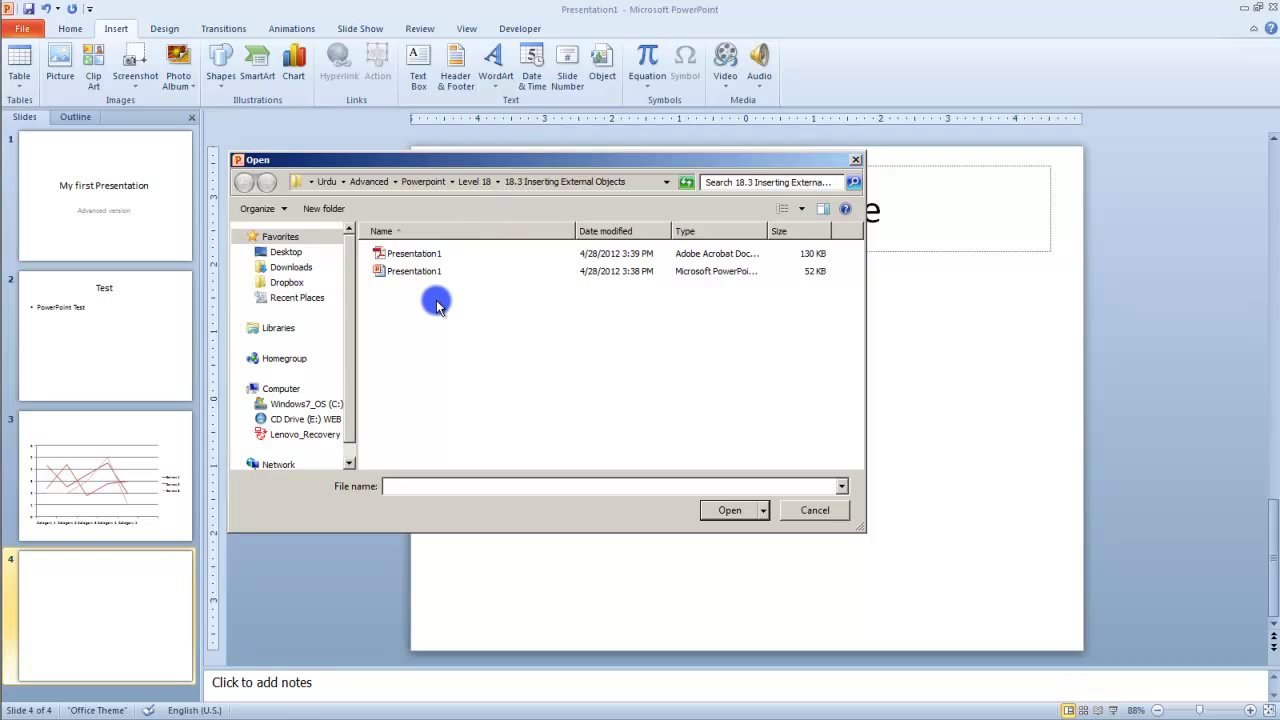Switch to the Transitions tab
Viewport: 1280px width, 720px height.
223,29
